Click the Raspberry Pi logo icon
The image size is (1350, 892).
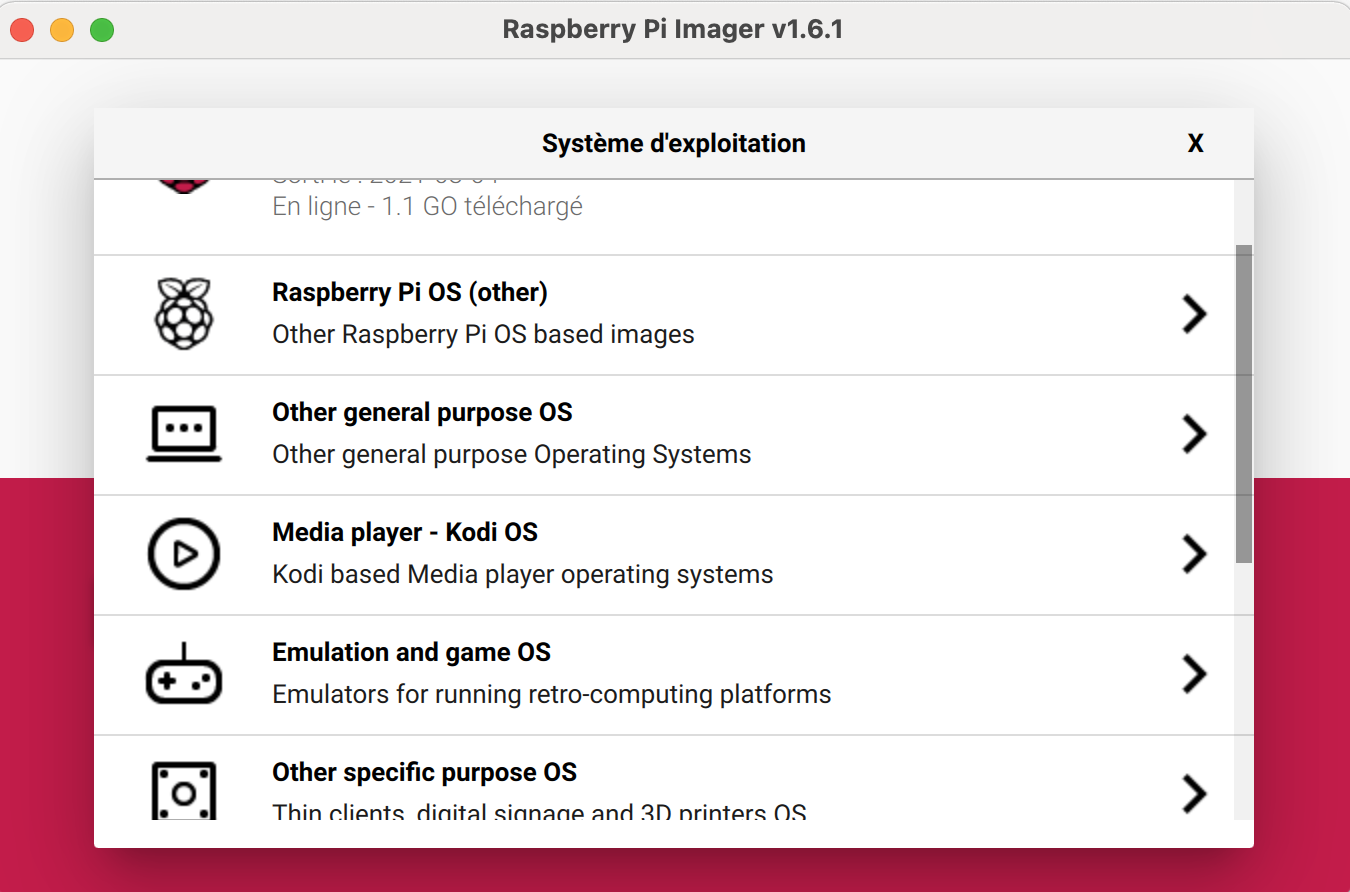click(184, 313)
